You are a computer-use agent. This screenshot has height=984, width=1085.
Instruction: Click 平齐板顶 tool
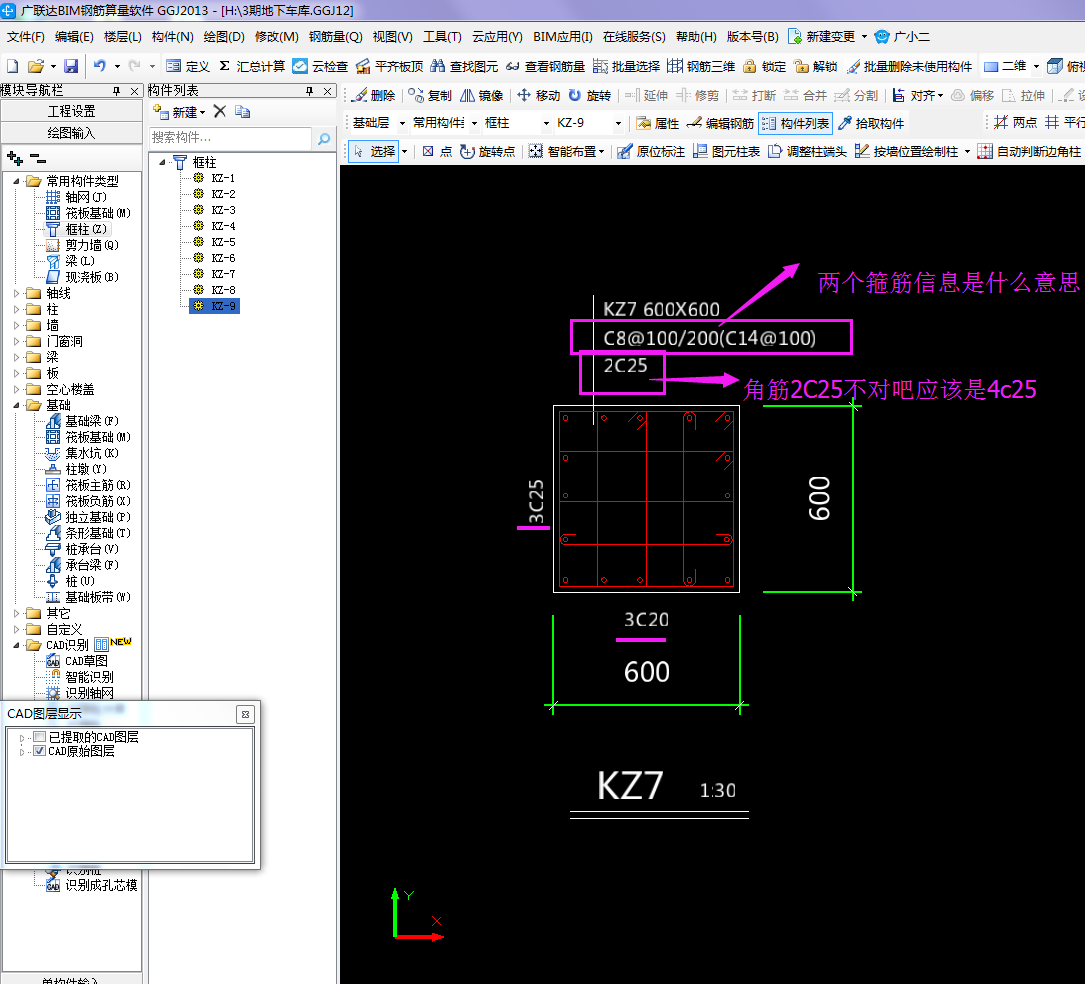point(389,66)
